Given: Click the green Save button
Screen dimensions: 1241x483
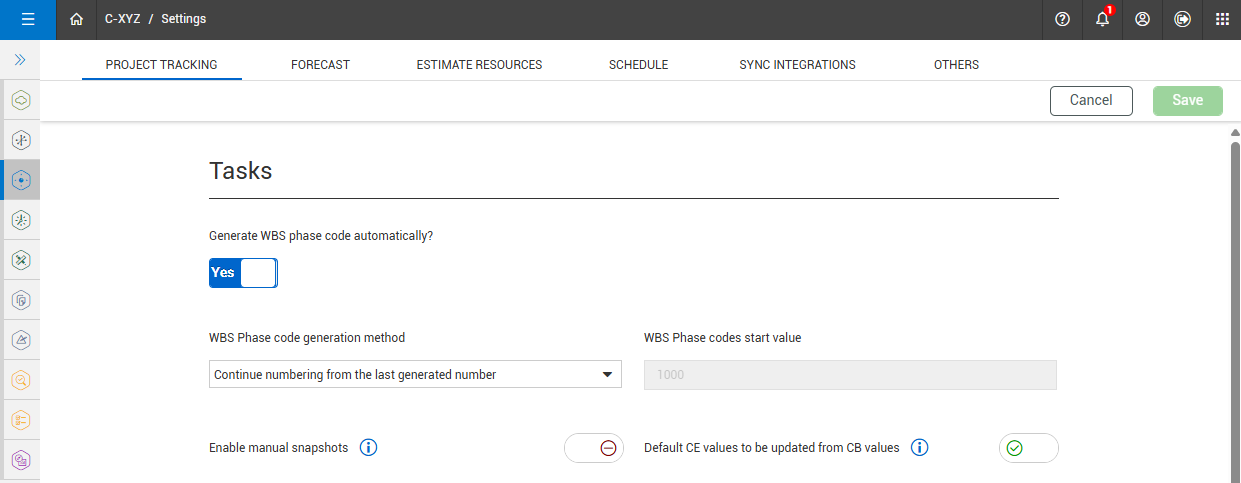Looking at the screenshot, I should pyautogui.click(x=1187, y=101).
